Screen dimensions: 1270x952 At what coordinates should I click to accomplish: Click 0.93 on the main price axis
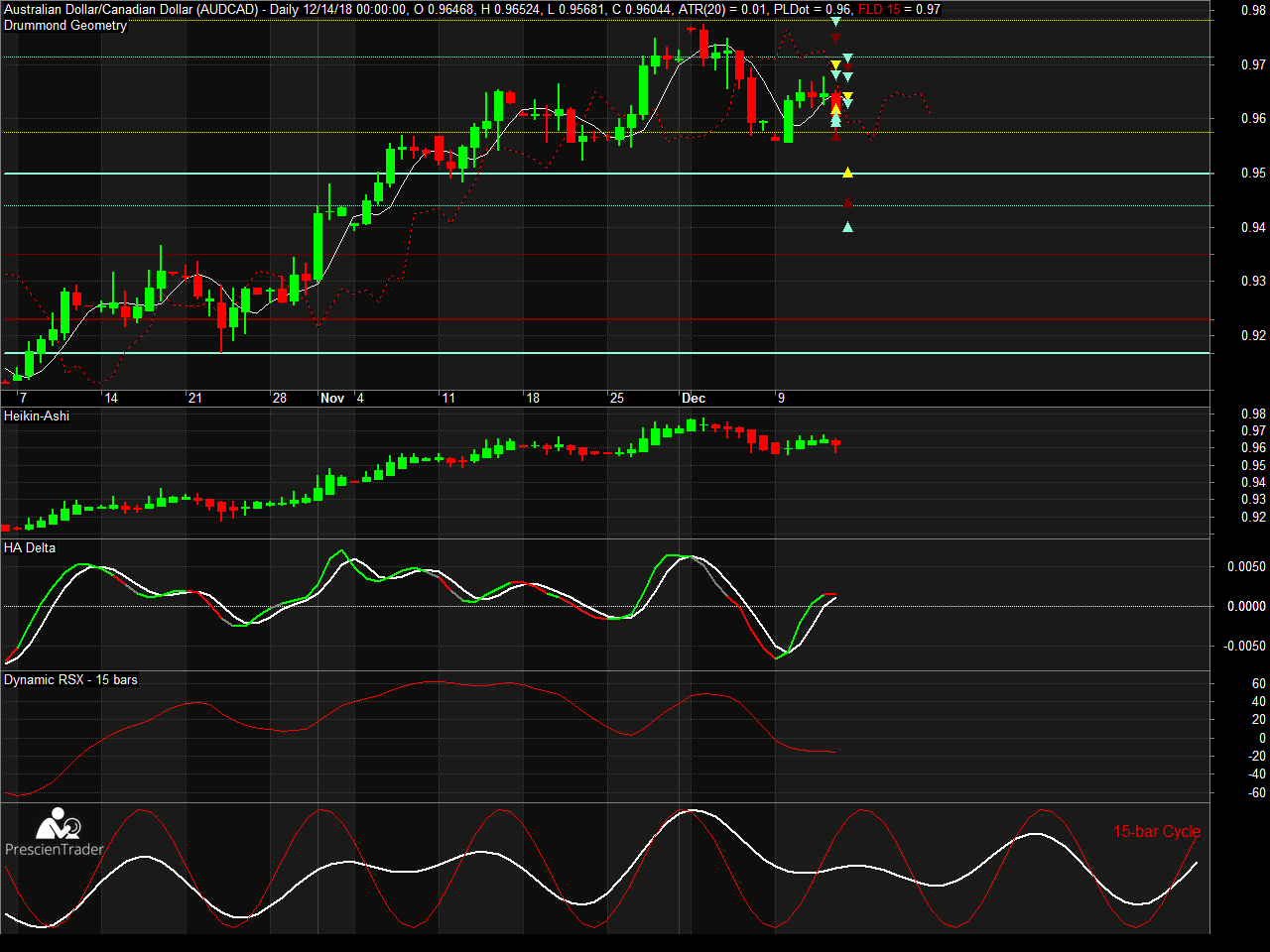coord(1253,282)
